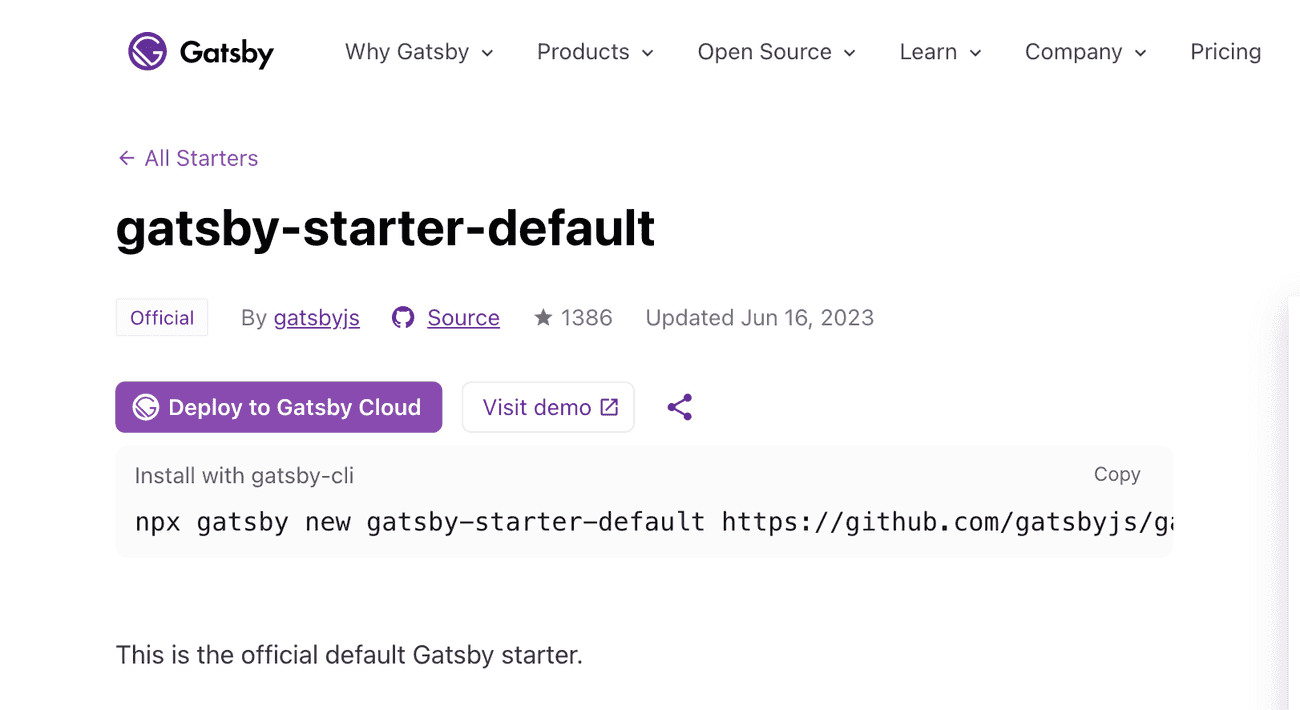Click Deploy to Gatsby Cloud

click(278, 406)
